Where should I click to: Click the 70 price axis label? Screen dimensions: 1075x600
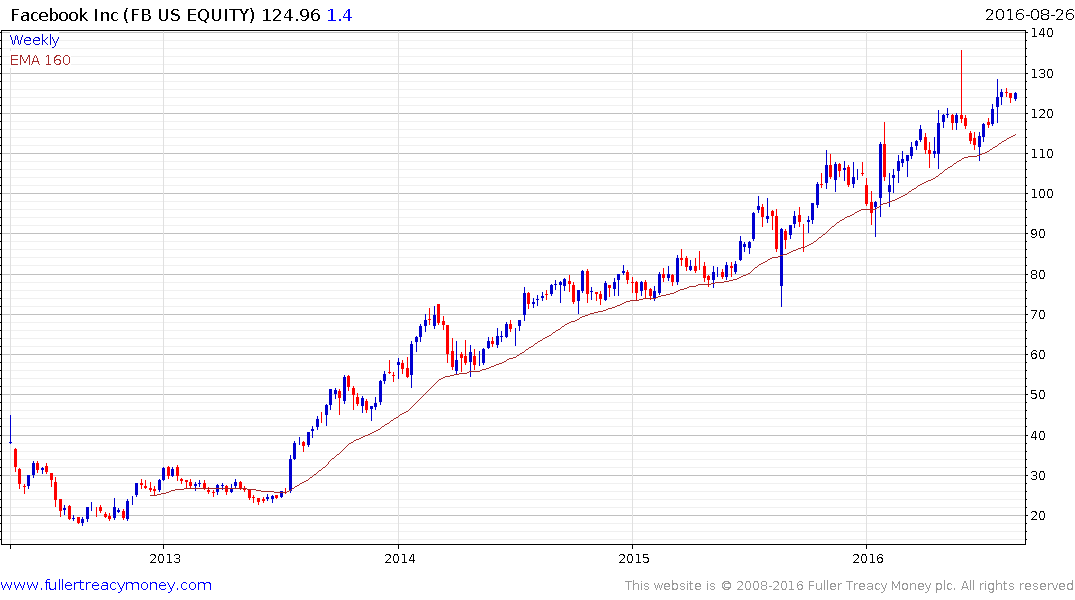pyautogui.click(x=1039, y=315)
